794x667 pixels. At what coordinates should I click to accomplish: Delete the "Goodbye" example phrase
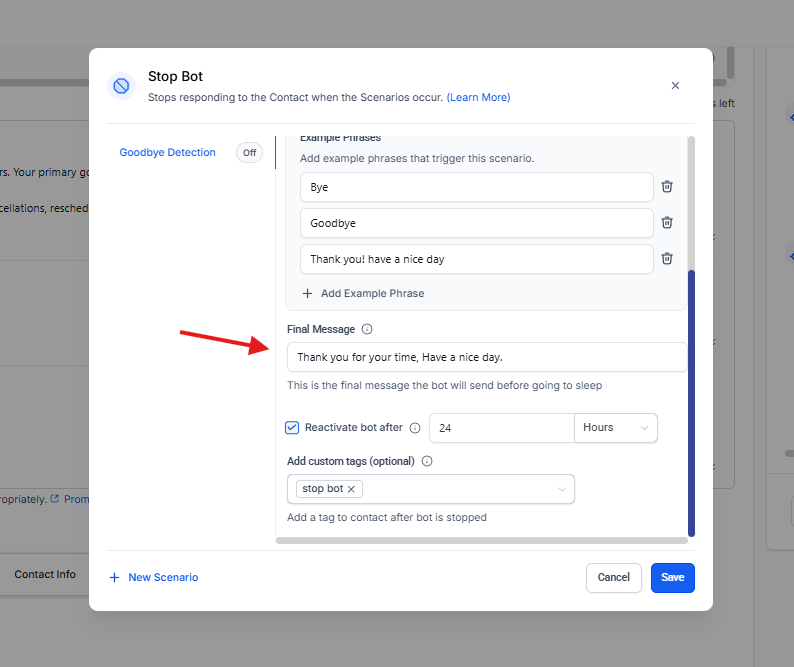tap(667, 223)
